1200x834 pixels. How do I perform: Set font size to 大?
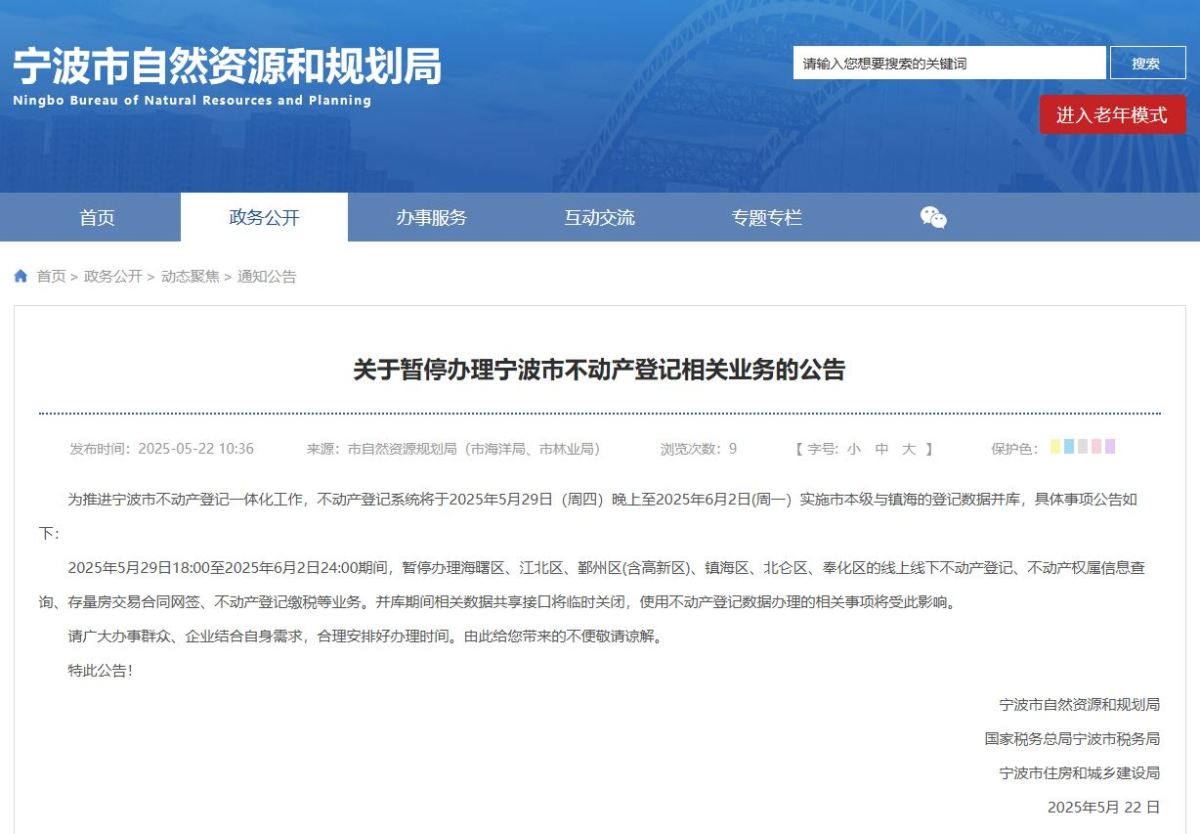pos(909,449)
